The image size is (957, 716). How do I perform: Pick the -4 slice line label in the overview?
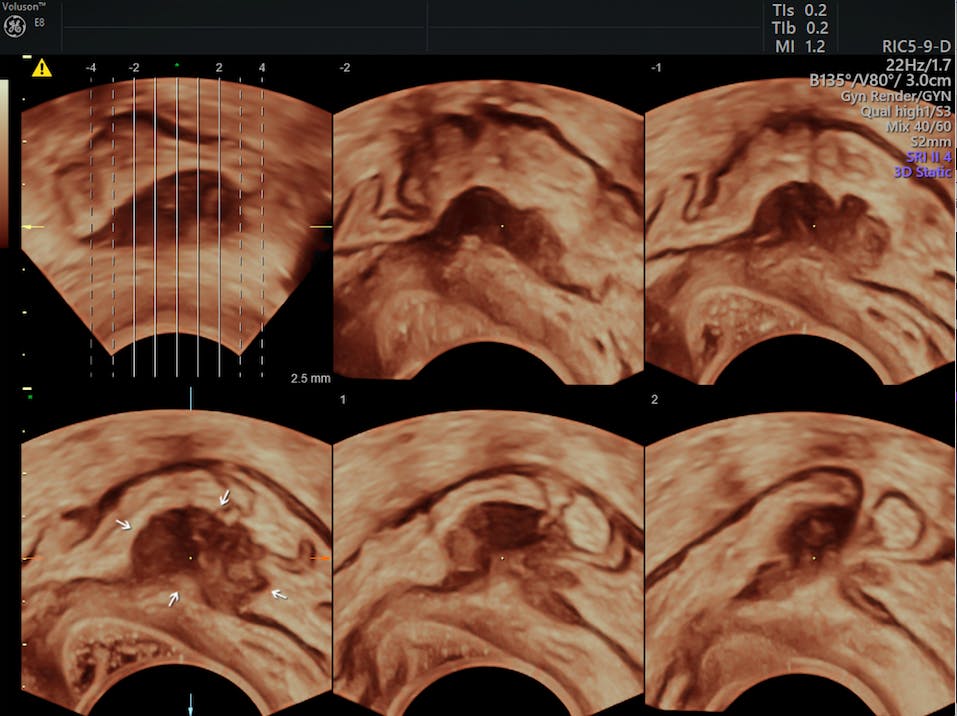tap(91, 68)
